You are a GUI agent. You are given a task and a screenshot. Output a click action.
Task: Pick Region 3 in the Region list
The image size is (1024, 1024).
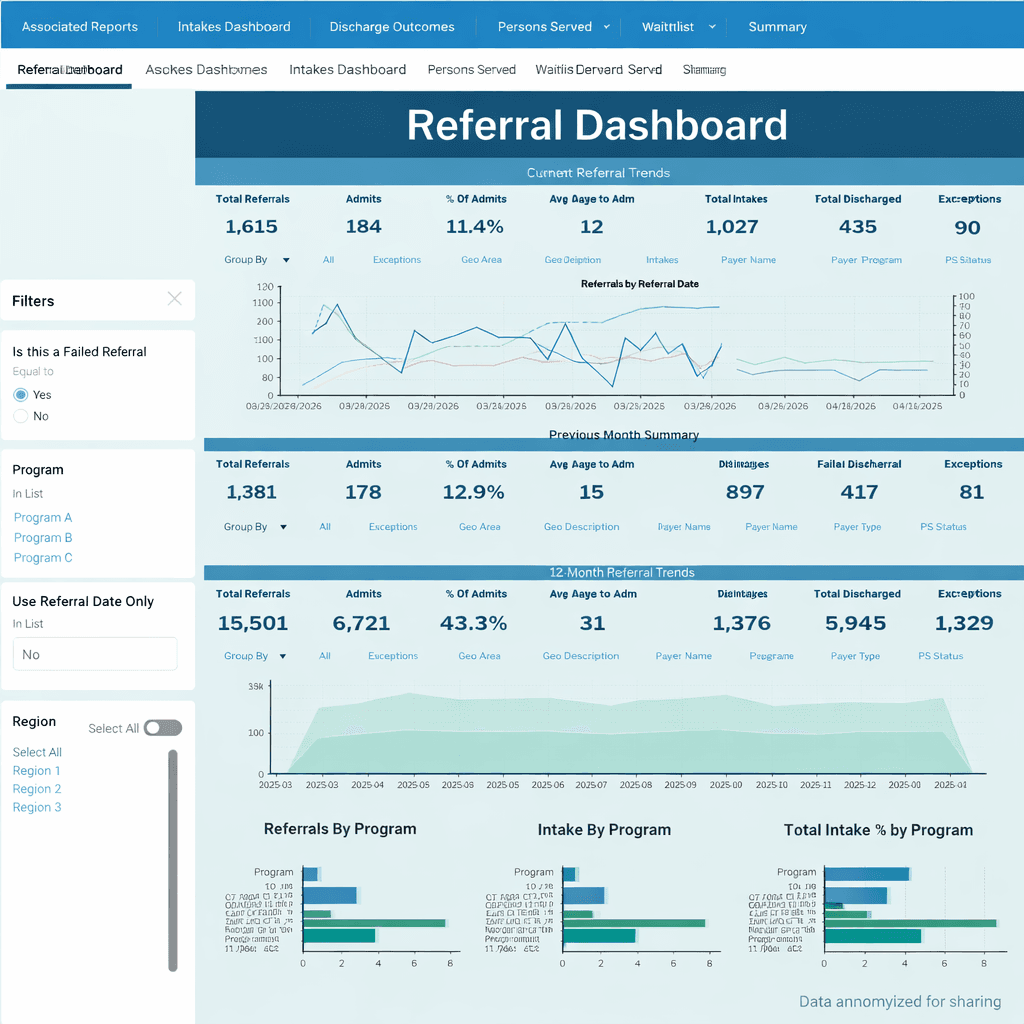coord(37,807)
